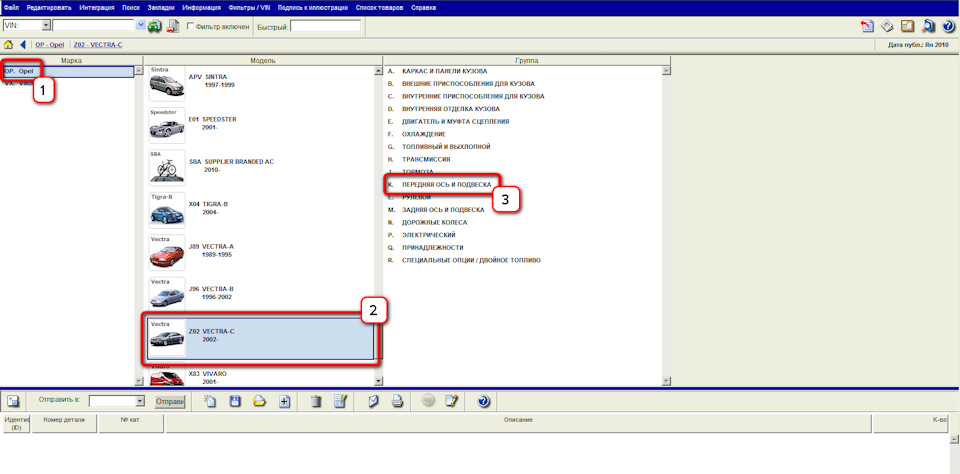The width and height of the screenshot is (960, 474).
Task: Click the greyed round coin icon
Action: (429, 402)
